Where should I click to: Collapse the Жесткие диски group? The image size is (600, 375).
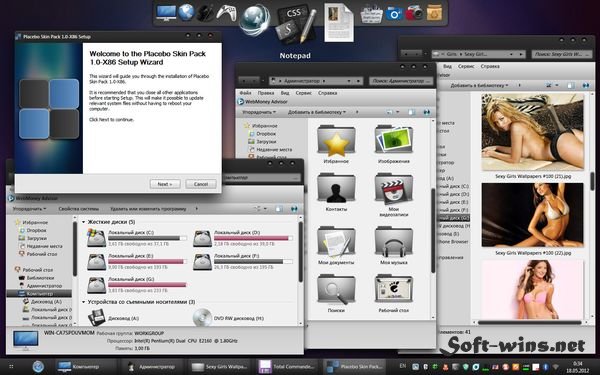coord(83,222)
